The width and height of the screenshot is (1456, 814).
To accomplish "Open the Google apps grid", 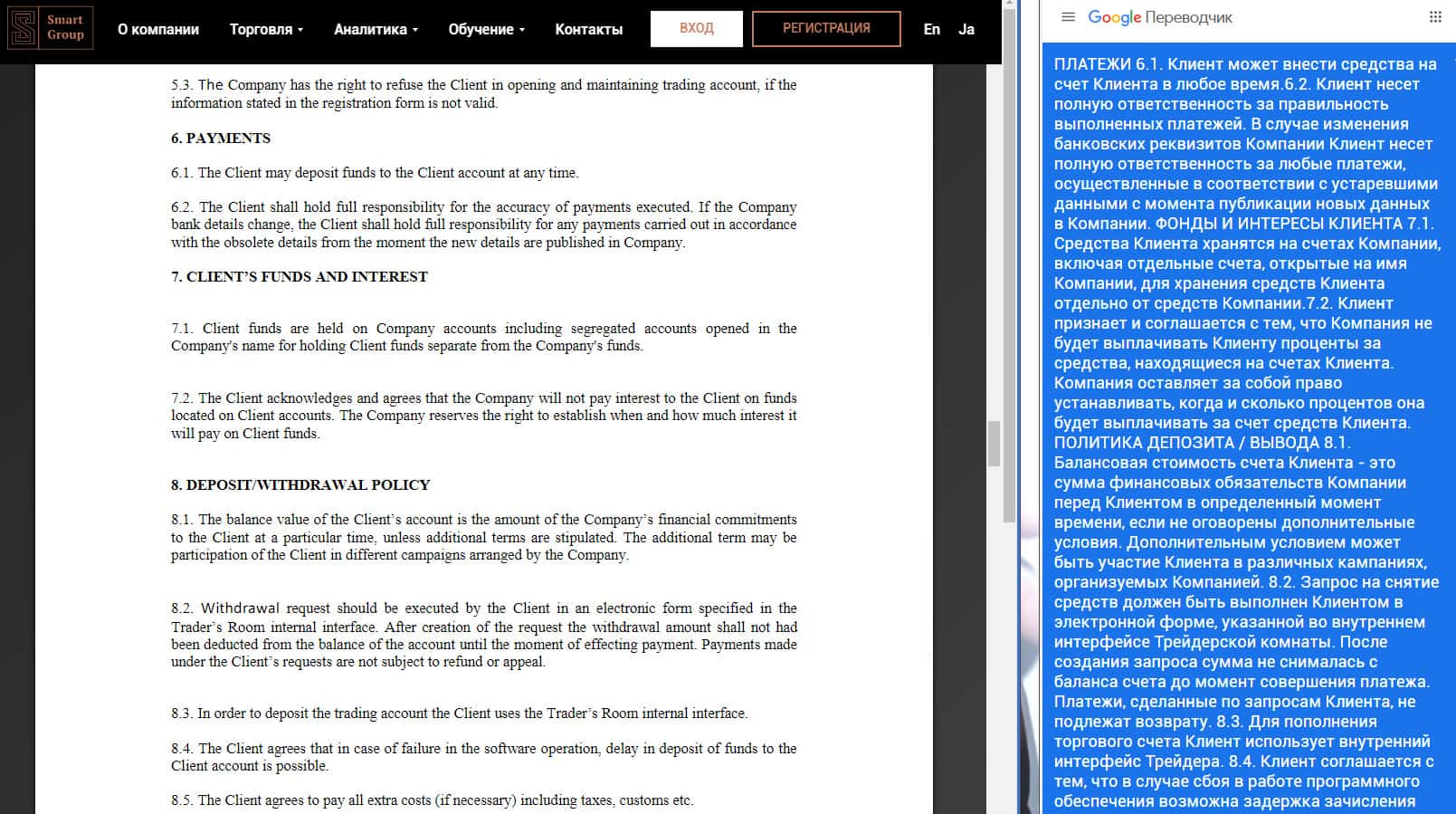I will [x=1435, y=17].
